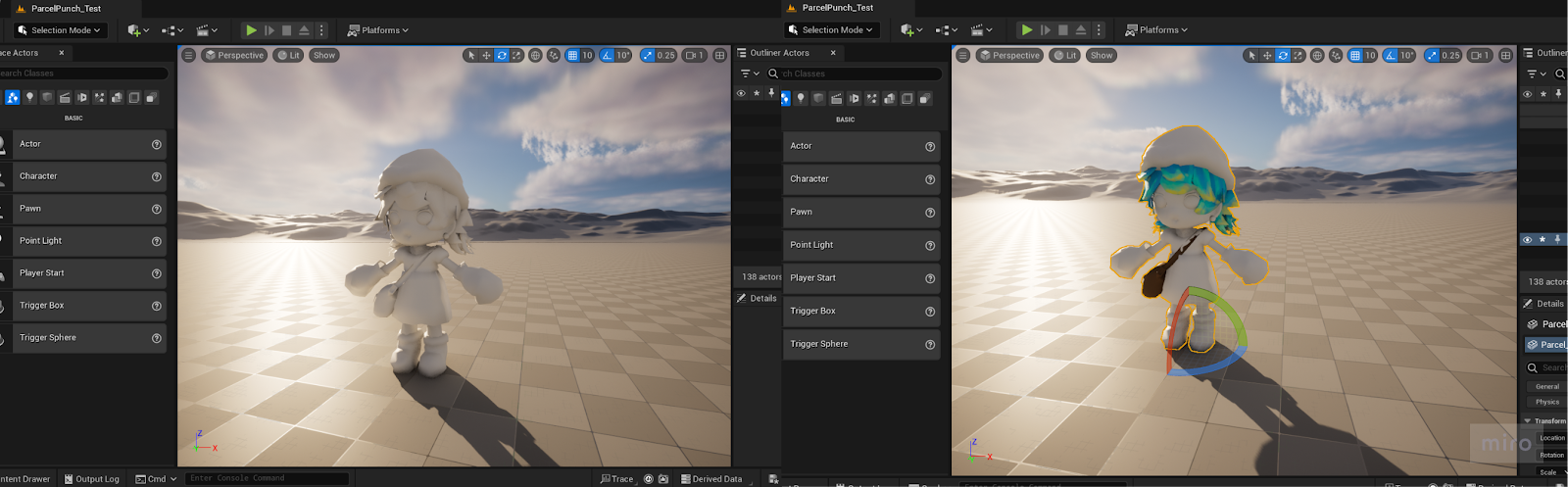Click Perspective view button in left viewport
This screenshot has width=1568, height=487.
(234, 56)
